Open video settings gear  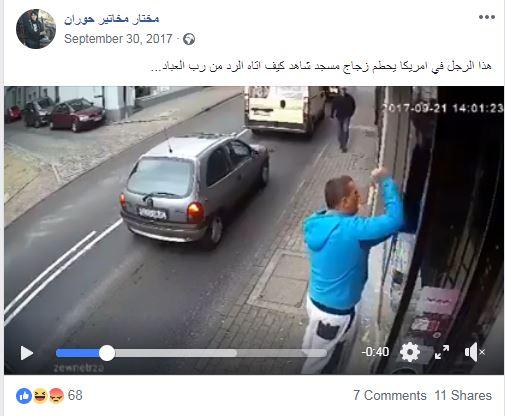(410, 352)
